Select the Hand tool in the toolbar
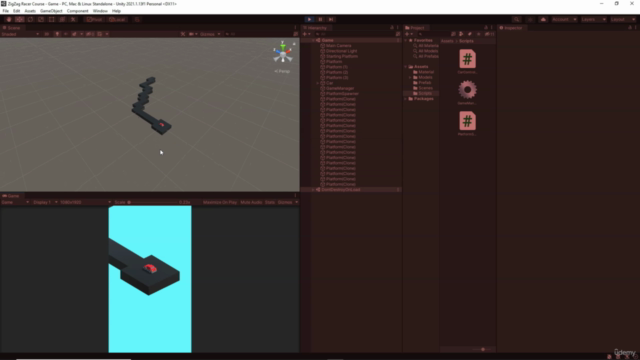The height and width of the screenshot is (360, 640). [x=9, y=19]
